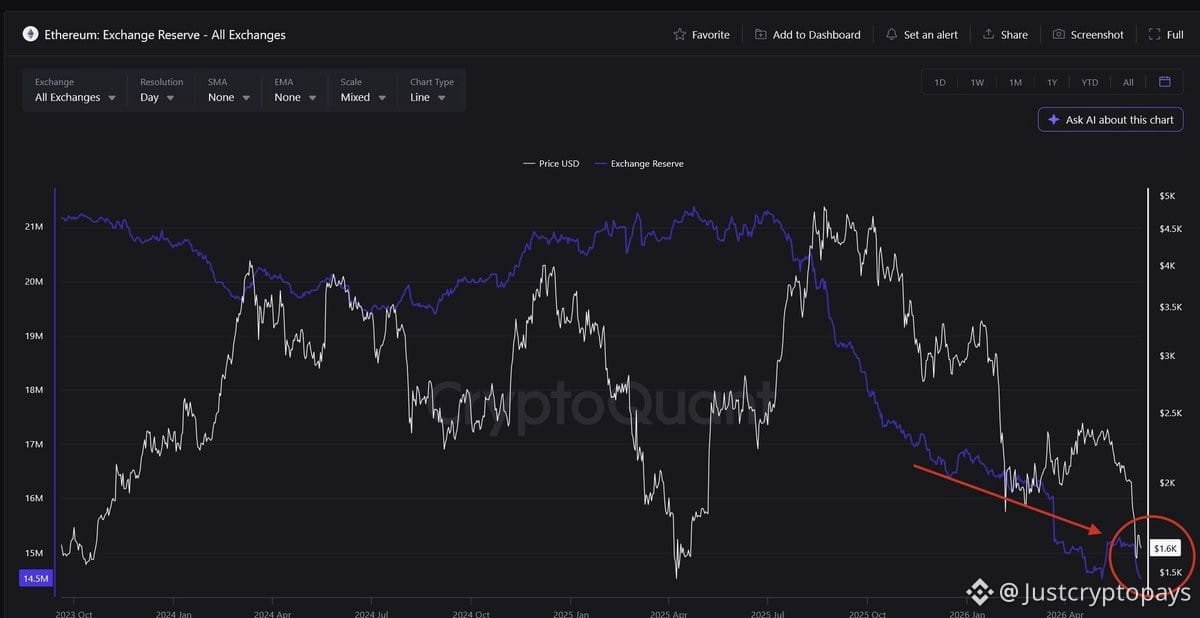This screenshot has width=1200, height=618.
Task: Click the Ethereum logo icon
Action: (30, 34)
